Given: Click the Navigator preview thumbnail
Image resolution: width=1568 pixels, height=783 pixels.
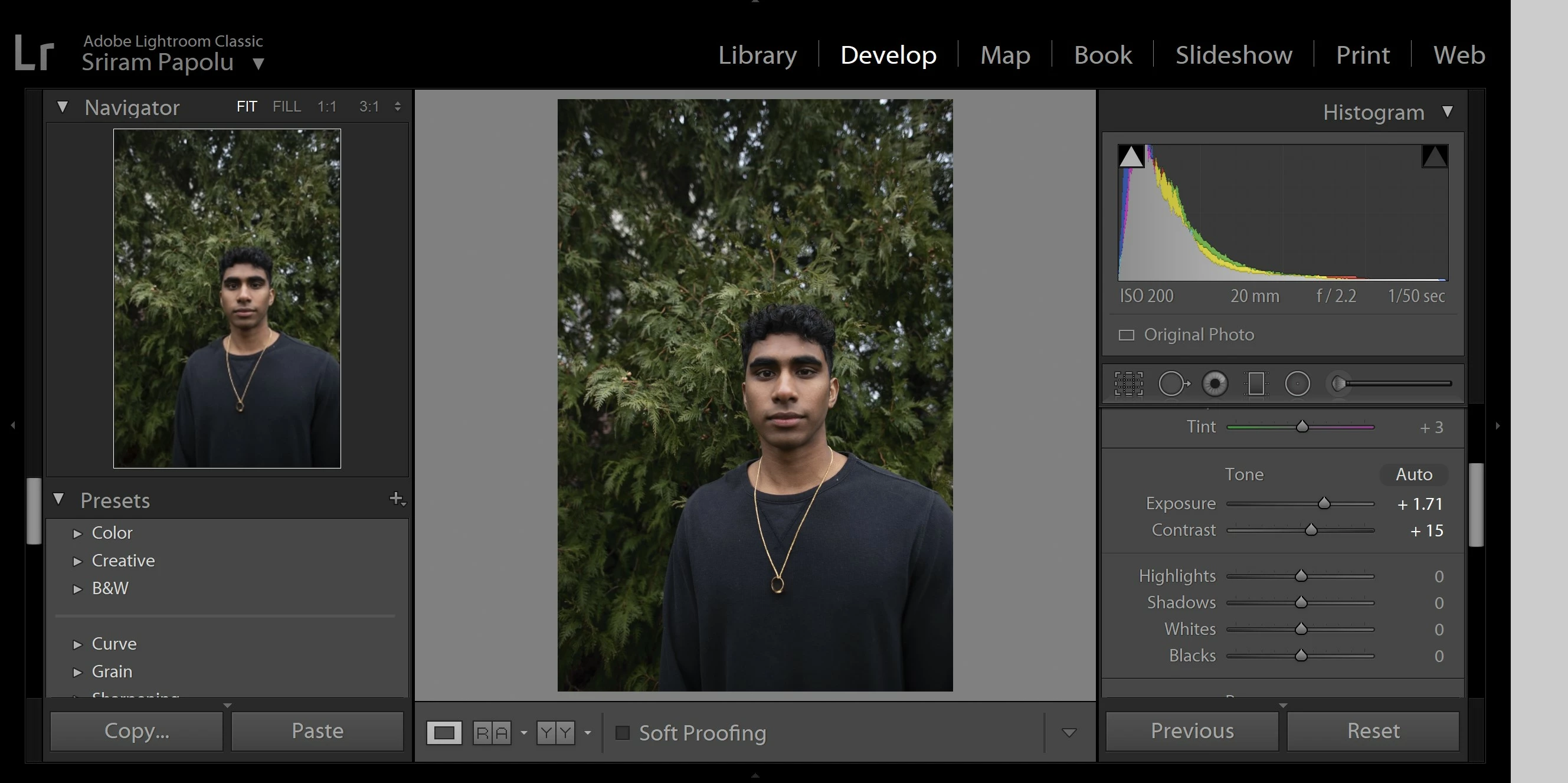Looking at the screenshot, I should click(227, 298).
